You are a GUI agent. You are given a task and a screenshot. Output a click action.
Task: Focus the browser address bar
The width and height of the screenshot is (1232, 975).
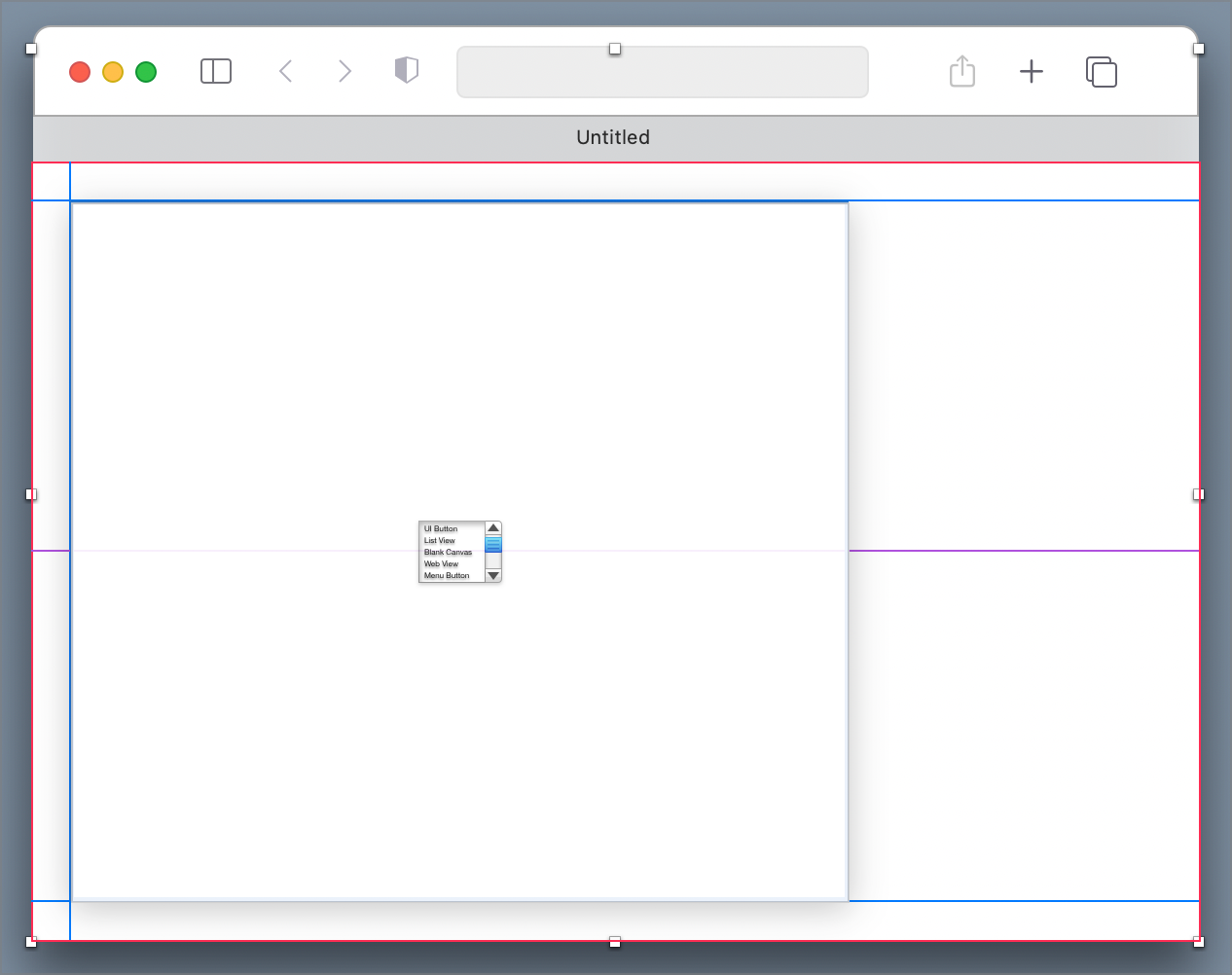tap(662, 73)
